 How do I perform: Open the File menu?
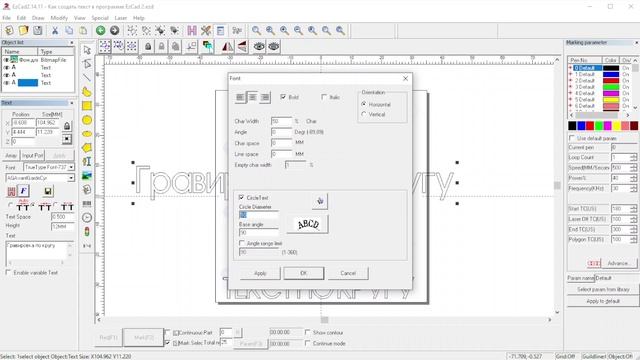[7, 18]
